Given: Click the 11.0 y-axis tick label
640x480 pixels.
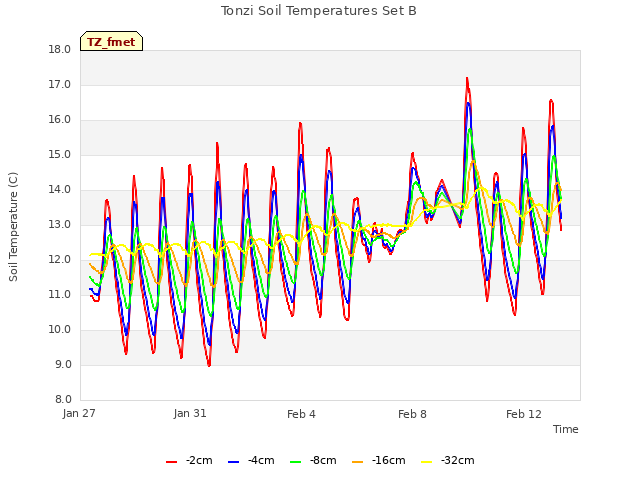Looking at the screenshot, I should point(60,294).
